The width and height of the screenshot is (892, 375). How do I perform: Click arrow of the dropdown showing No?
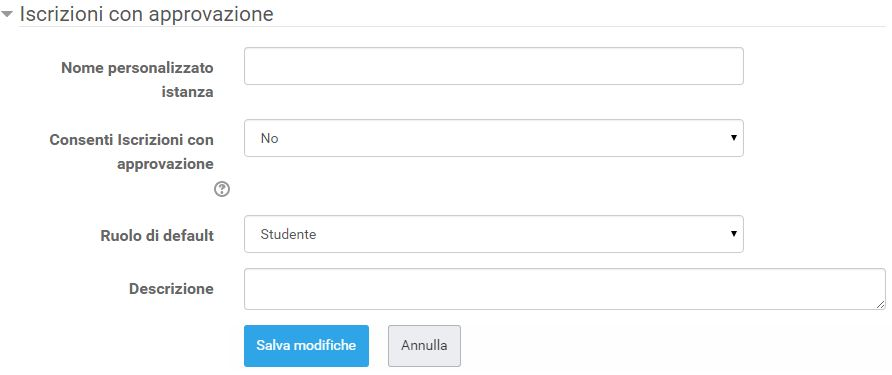point(733,138)
